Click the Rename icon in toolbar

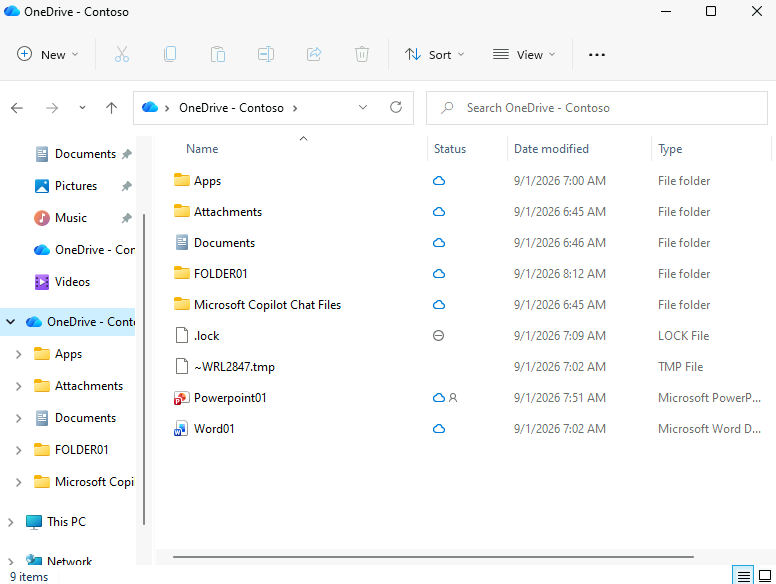(x=266, y=54)
